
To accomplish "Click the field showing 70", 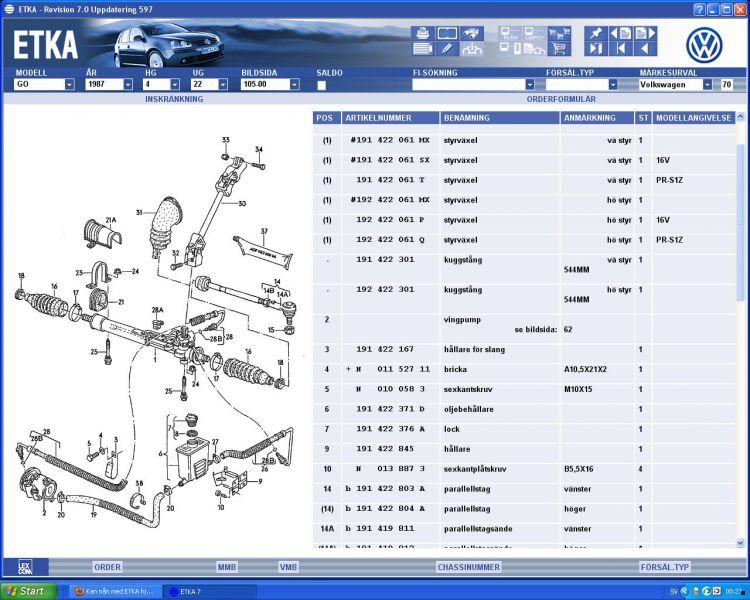I will pos(726,85).
